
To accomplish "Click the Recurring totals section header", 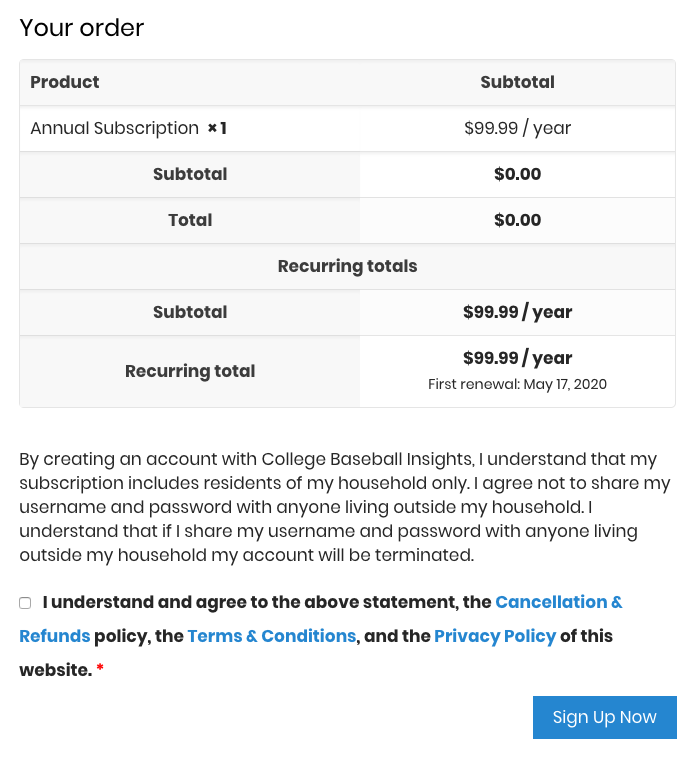I will coord(347,266).
